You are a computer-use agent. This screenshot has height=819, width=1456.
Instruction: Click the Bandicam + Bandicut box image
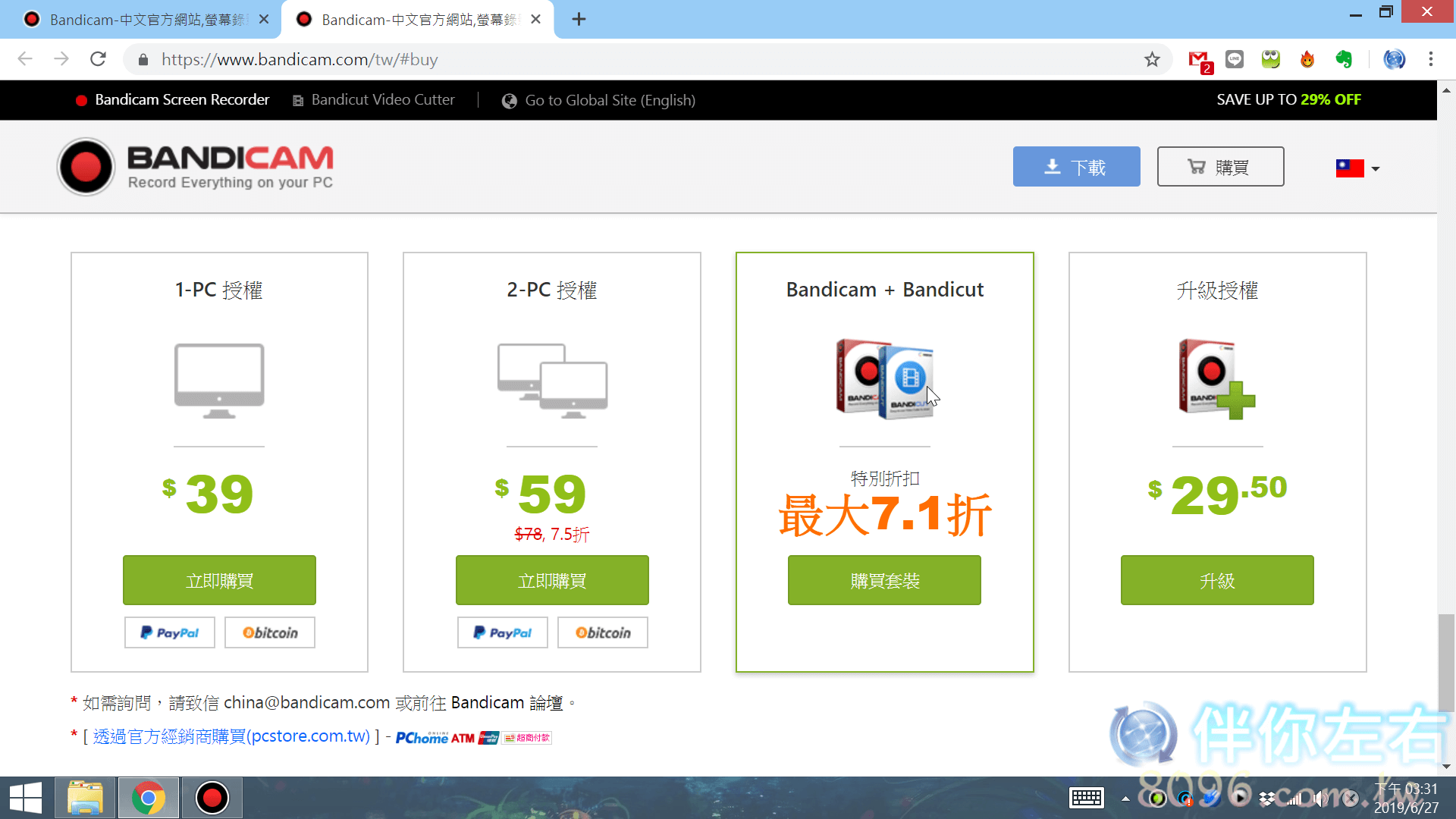point(884,379)
